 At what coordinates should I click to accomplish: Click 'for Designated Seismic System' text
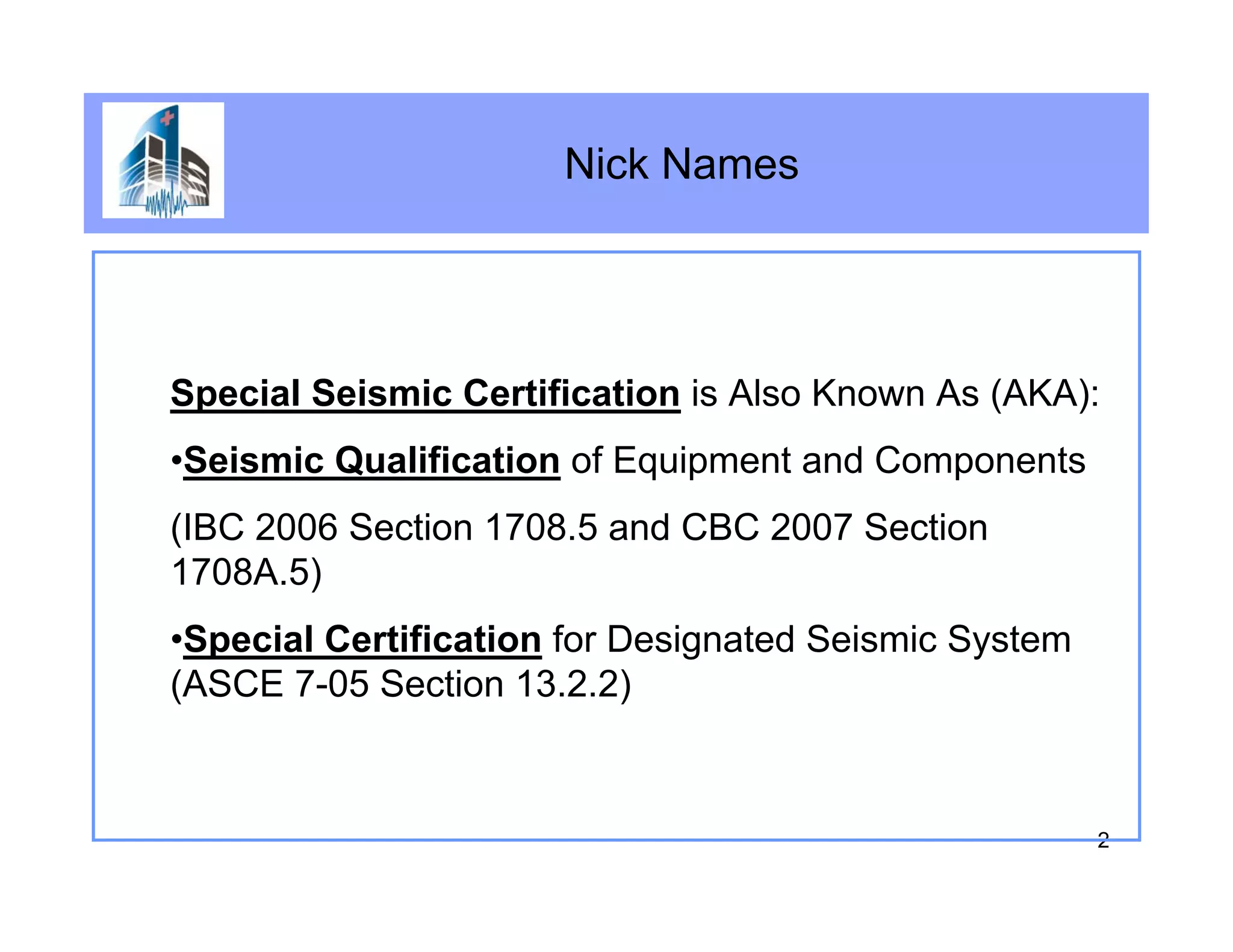coord(812,639)
